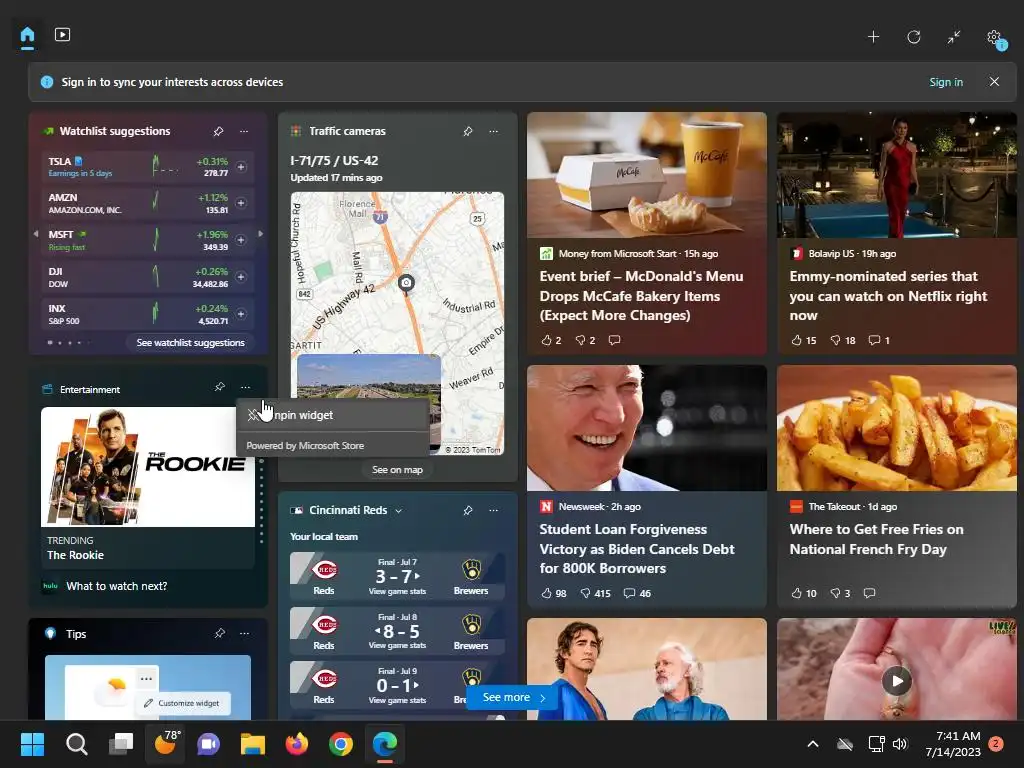The width and height of the screenshot is (1024, 768).
Task: Open Windows Start menu
Action: (32, 744)
